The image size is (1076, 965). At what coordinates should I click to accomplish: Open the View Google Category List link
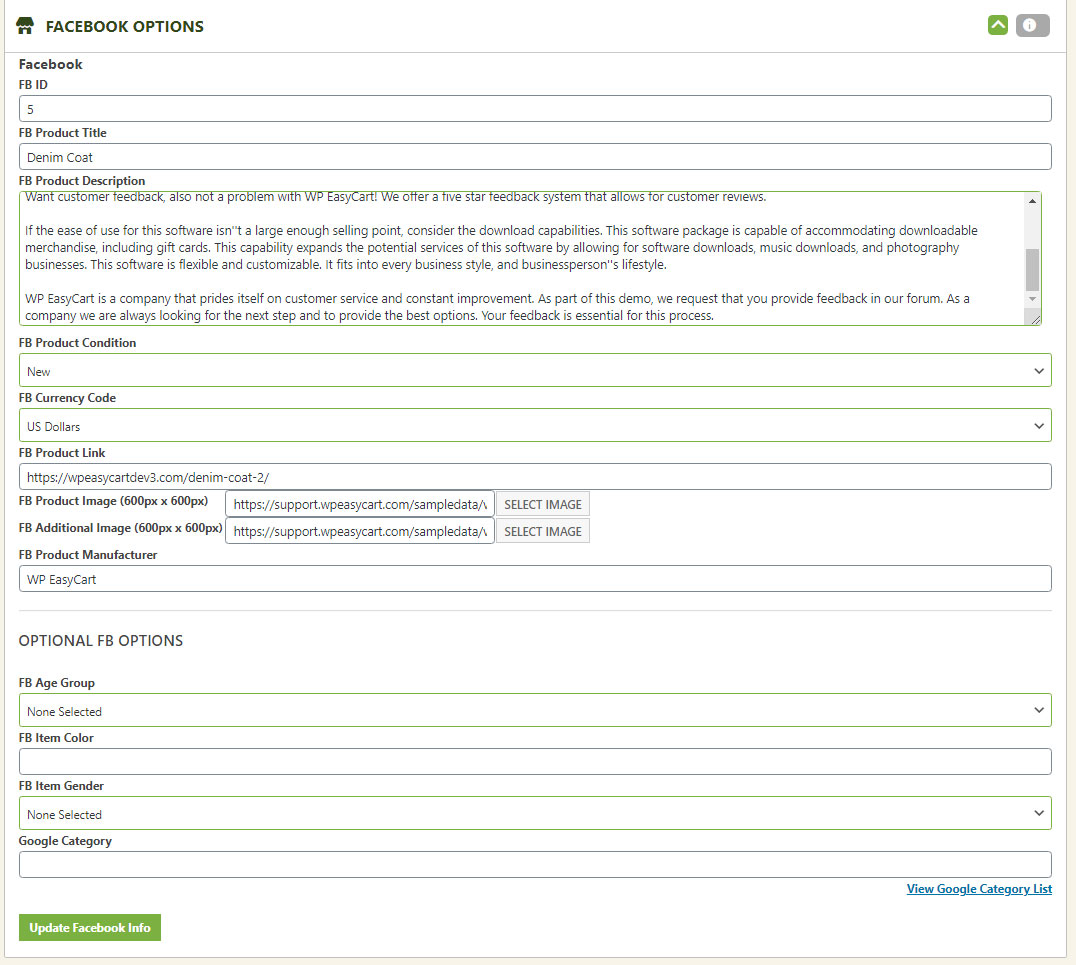click(979, 889)
